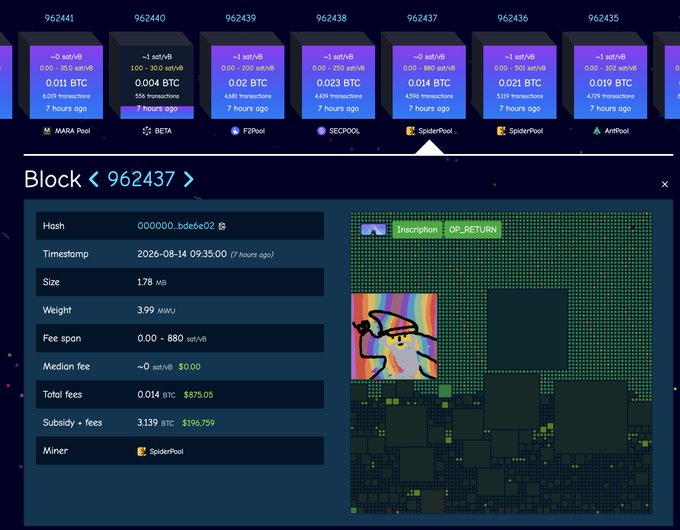The height and width of the screenshot is (530, 680).
Task: Click the size value 1.78 MB
Action: click(x=152, y=282)
